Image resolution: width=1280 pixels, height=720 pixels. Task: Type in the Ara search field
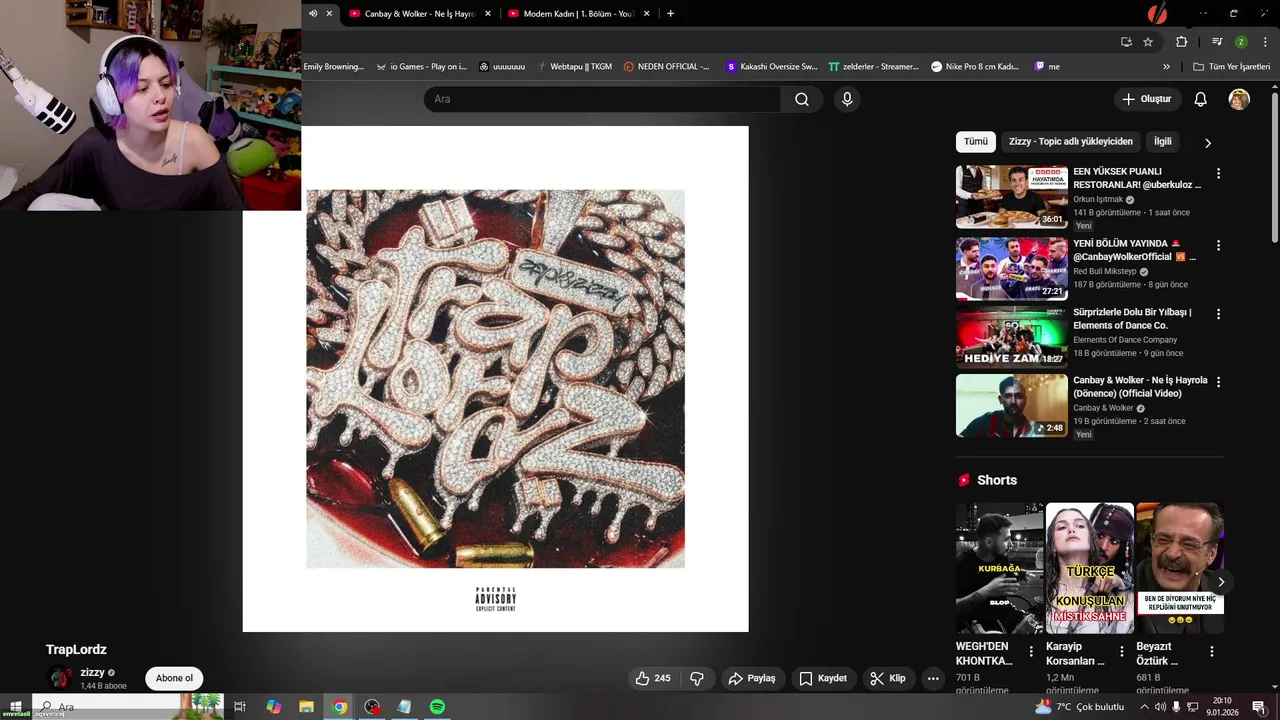click(602, 99)
